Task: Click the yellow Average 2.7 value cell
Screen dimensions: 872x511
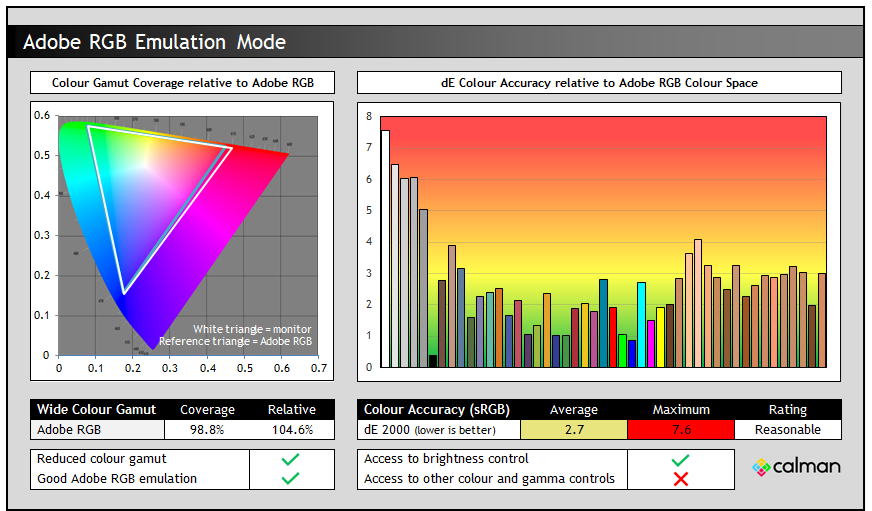Action: pos(573,429)
